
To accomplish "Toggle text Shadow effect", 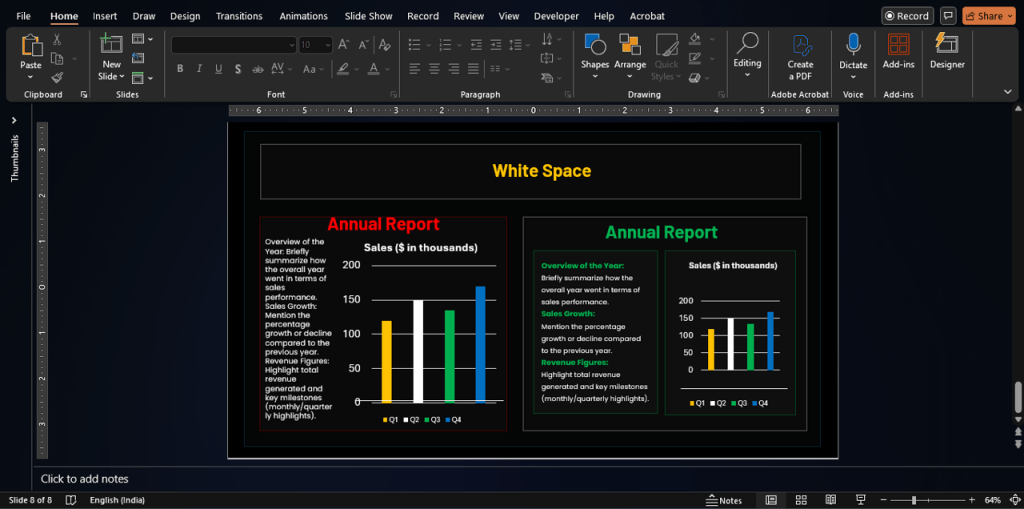I will 238,69.
